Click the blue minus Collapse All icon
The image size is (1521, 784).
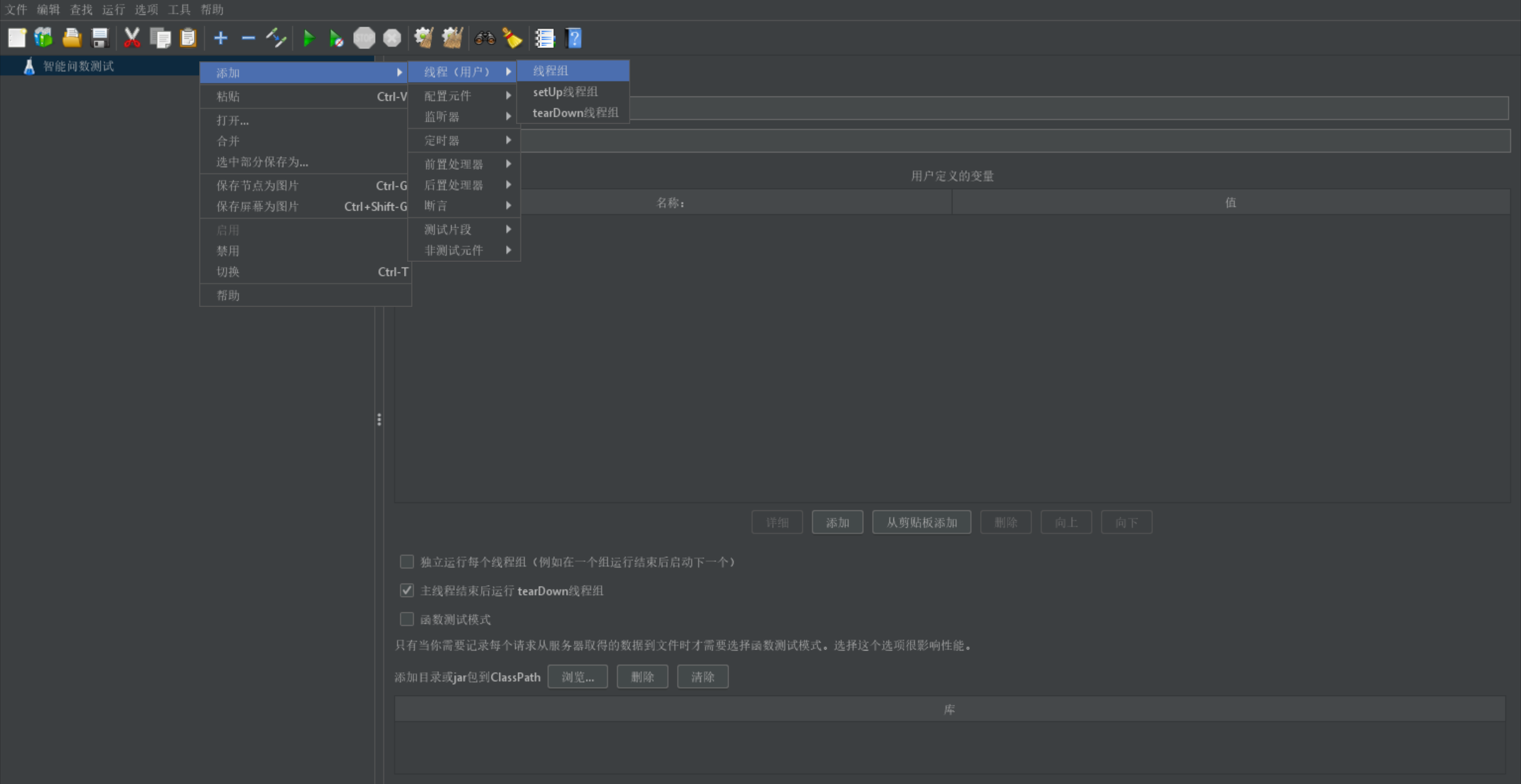(x=248, y=38)
